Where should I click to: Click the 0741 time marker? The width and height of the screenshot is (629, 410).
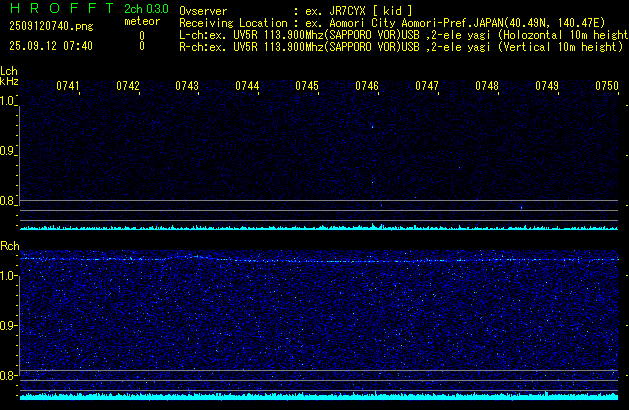[x=68, y=86]
